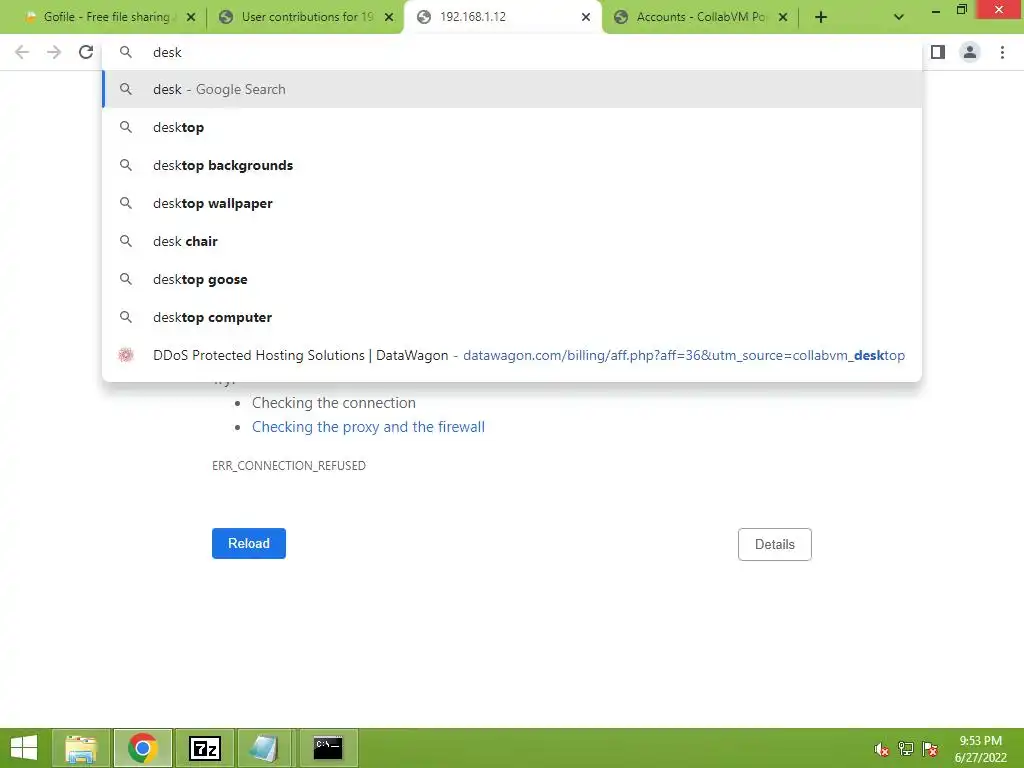Click the DataWagon suggestion favicon
The height and width of the screenshot is (768, 1024).
(126, 355)
